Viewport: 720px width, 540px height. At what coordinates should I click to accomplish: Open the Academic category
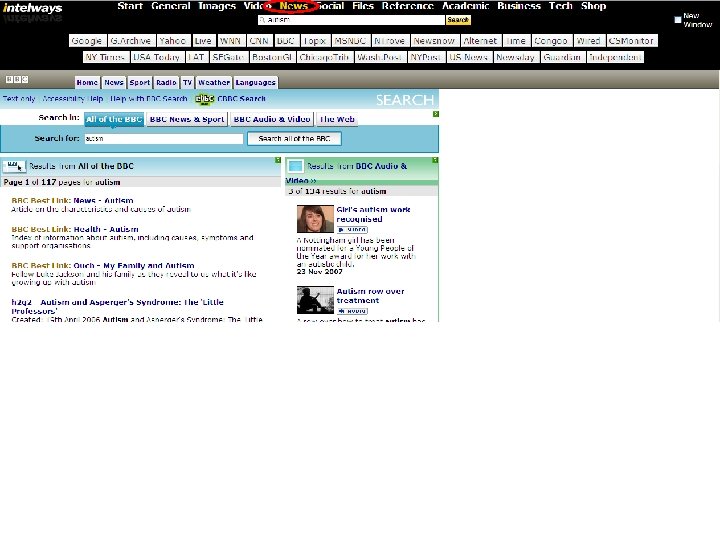[466, 6]
